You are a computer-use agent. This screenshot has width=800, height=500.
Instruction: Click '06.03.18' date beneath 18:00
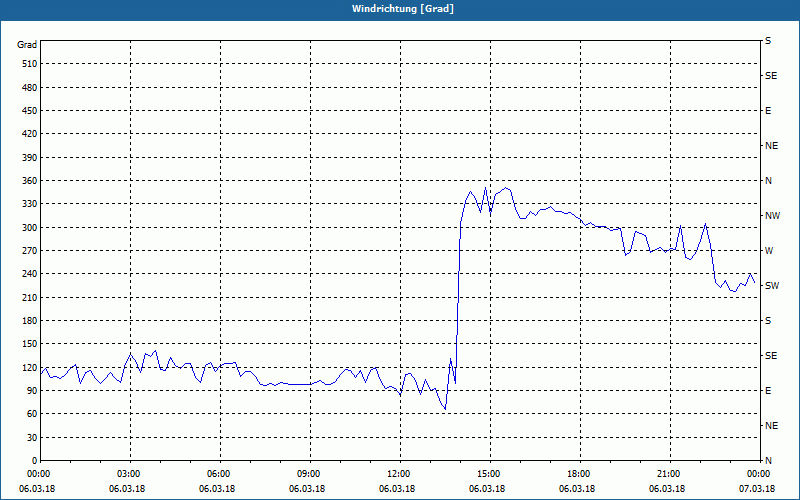click(577, 489)
